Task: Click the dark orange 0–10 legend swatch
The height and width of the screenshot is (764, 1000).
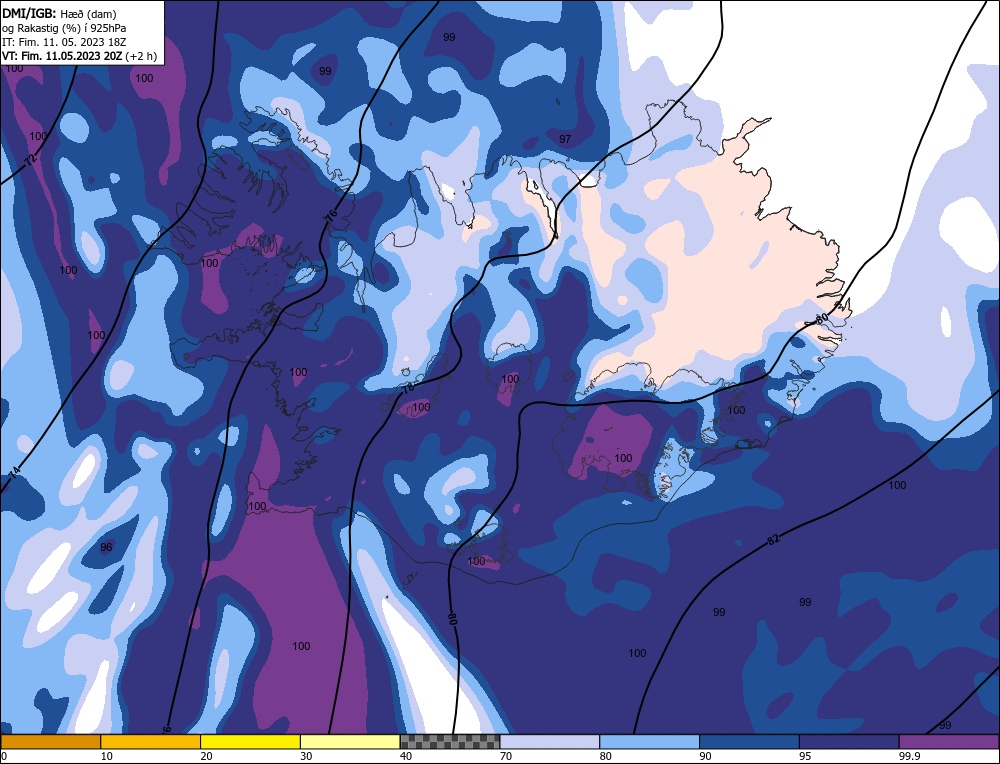Action: 50,742
